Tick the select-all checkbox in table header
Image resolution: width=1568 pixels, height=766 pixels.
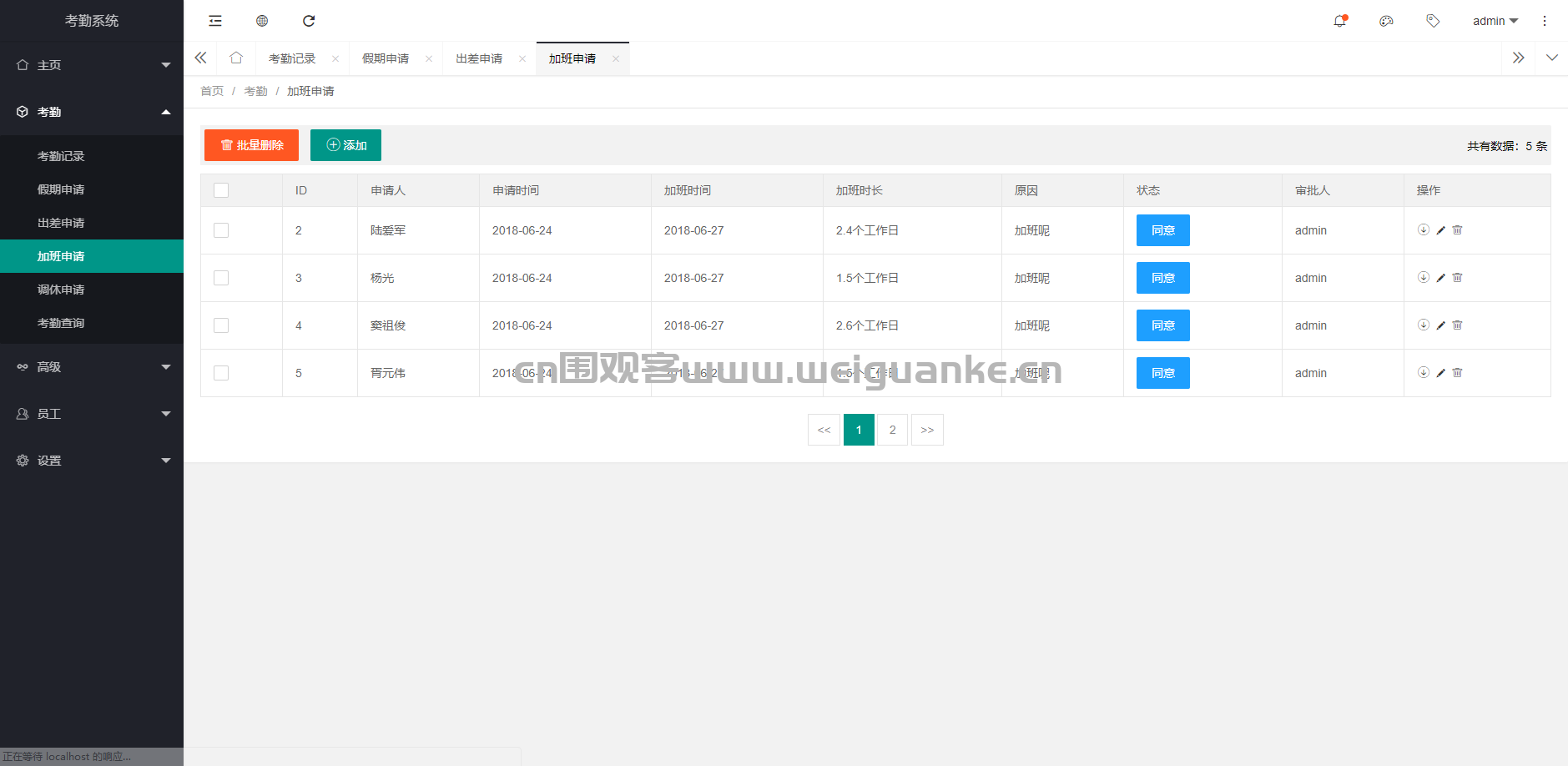[221, 190]
